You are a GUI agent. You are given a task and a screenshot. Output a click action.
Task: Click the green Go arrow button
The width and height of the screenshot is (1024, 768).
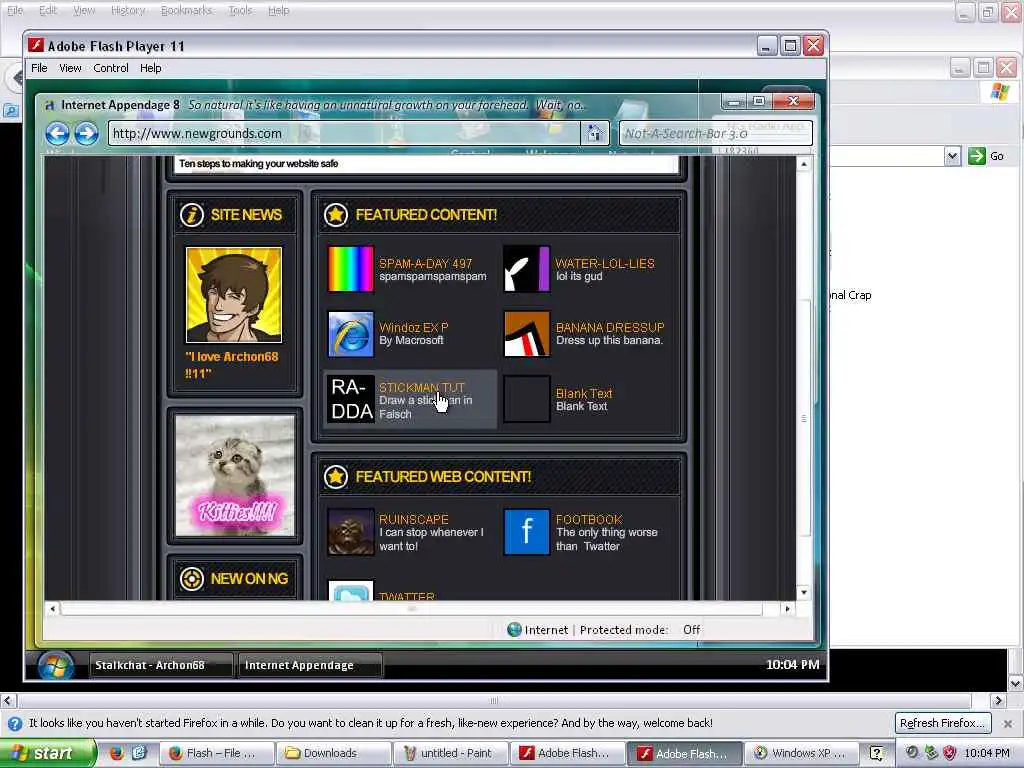click(976, 156)
